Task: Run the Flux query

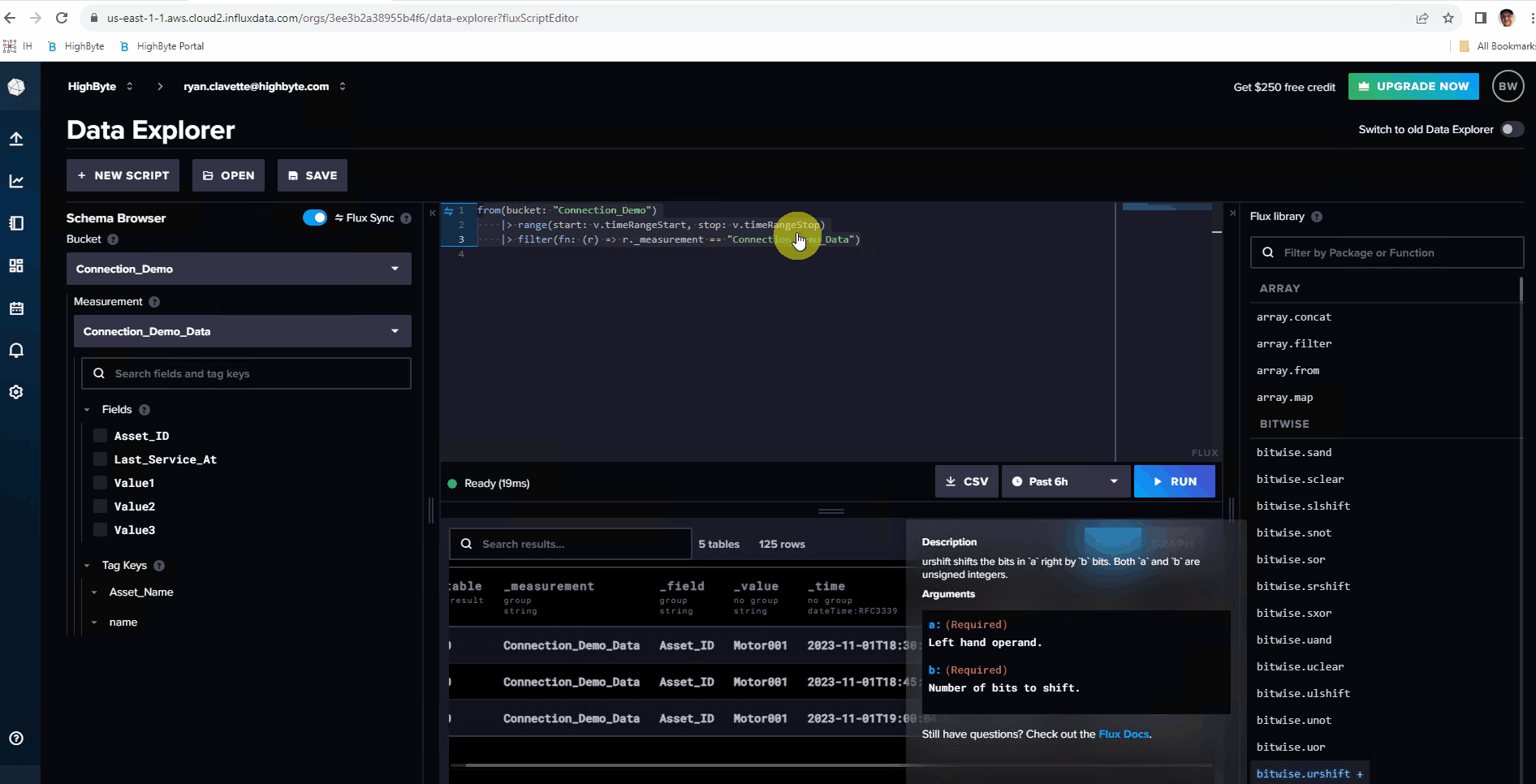Action: (x=1175, y=481)
